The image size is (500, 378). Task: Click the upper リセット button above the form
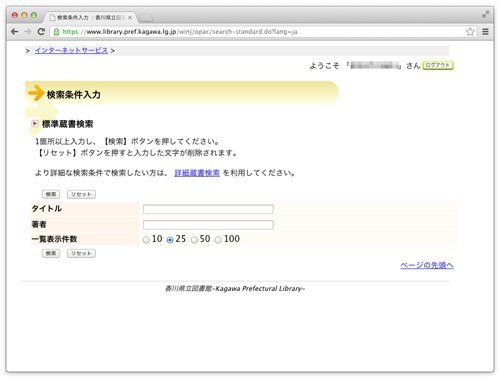point(81,194)
